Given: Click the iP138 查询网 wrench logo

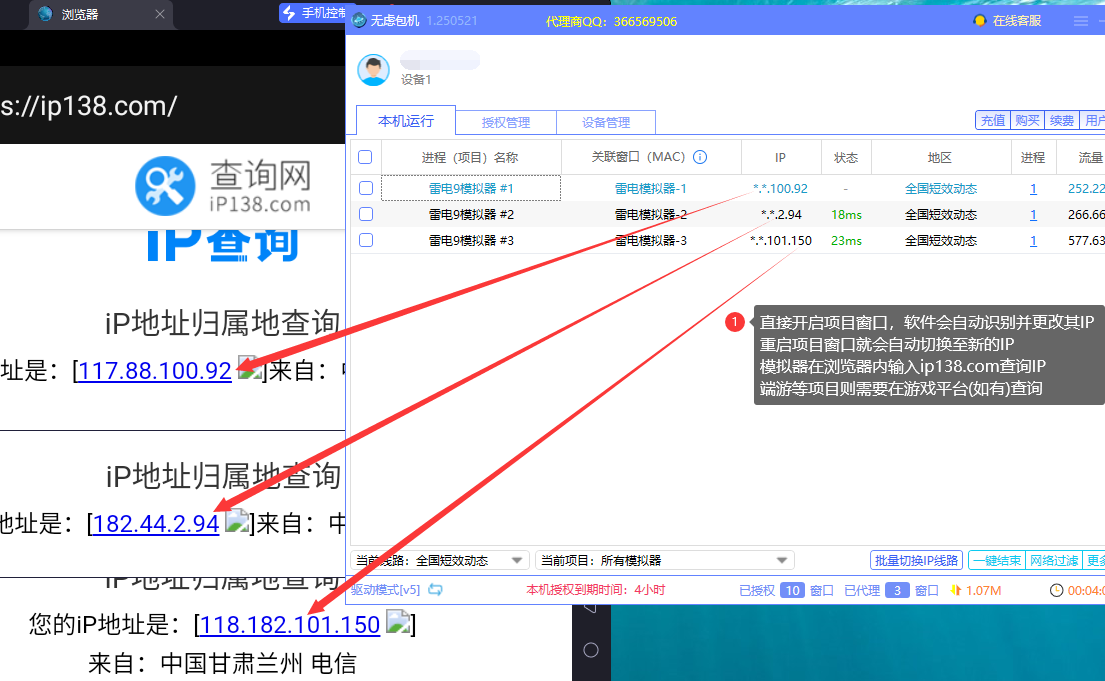Looking at the screenshot, I should [x=165, y=186].
